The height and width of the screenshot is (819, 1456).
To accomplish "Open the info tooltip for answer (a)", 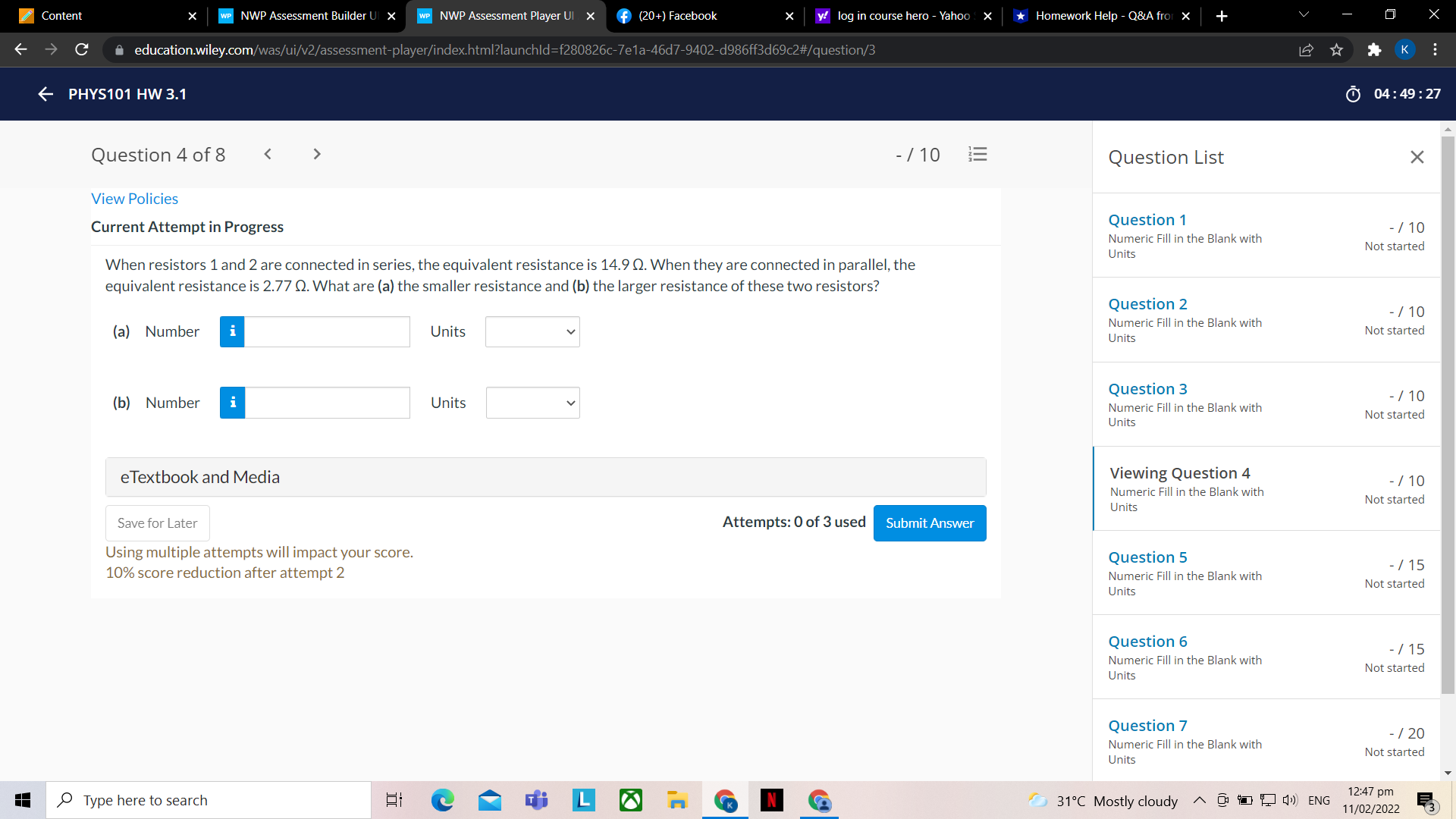I will pyautogui.click(x=232, y=331).
